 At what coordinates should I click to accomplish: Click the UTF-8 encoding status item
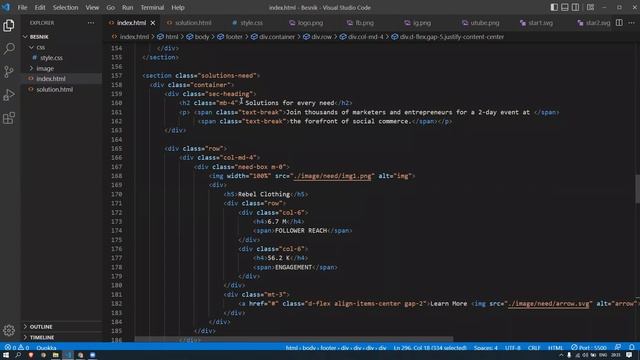(x=513, y=348)
